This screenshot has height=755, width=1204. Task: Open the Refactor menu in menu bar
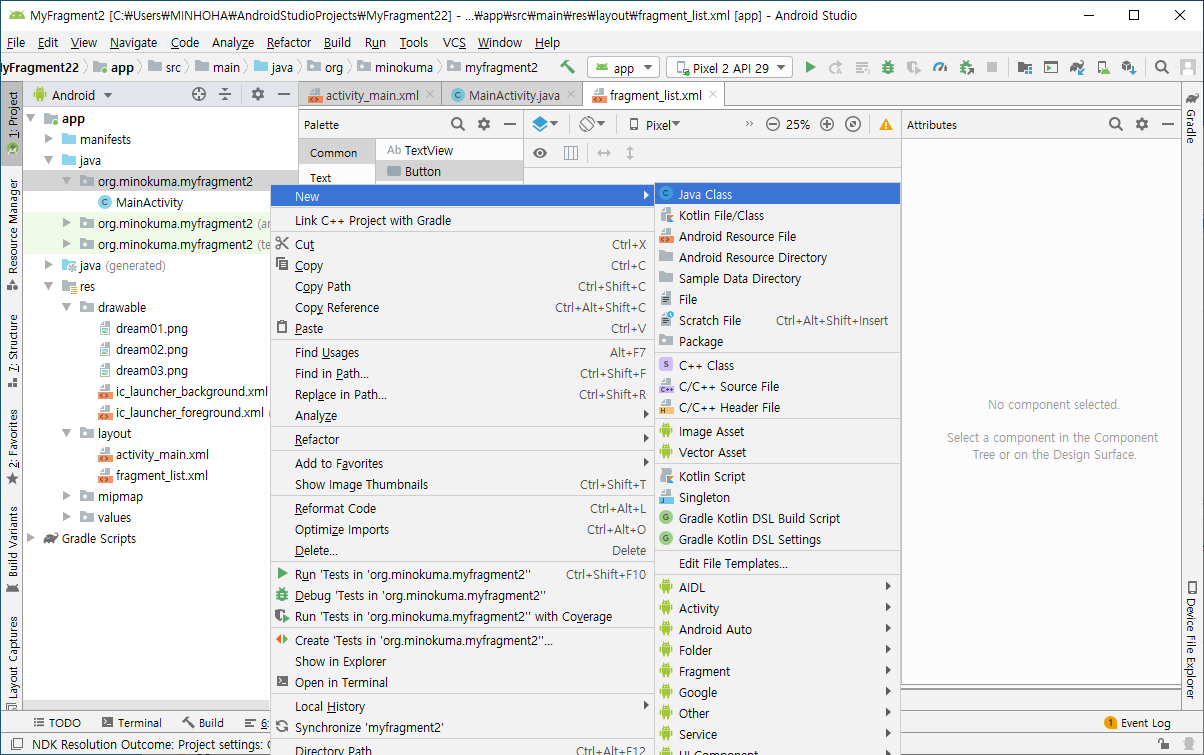[x=289, y=42]
